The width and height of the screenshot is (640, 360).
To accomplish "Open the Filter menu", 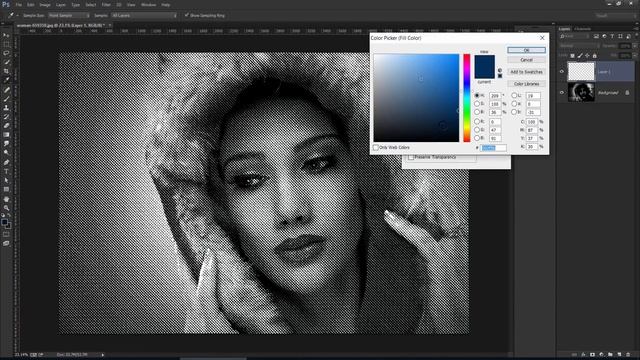I will 106,5.
